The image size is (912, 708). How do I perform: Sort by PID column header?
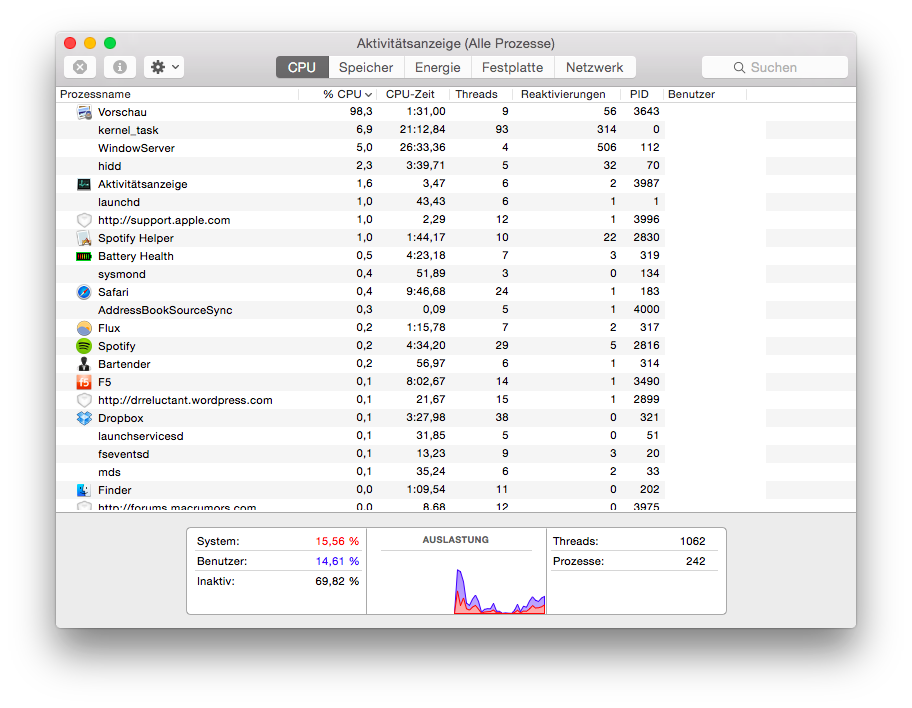click(x=641, y=94)
